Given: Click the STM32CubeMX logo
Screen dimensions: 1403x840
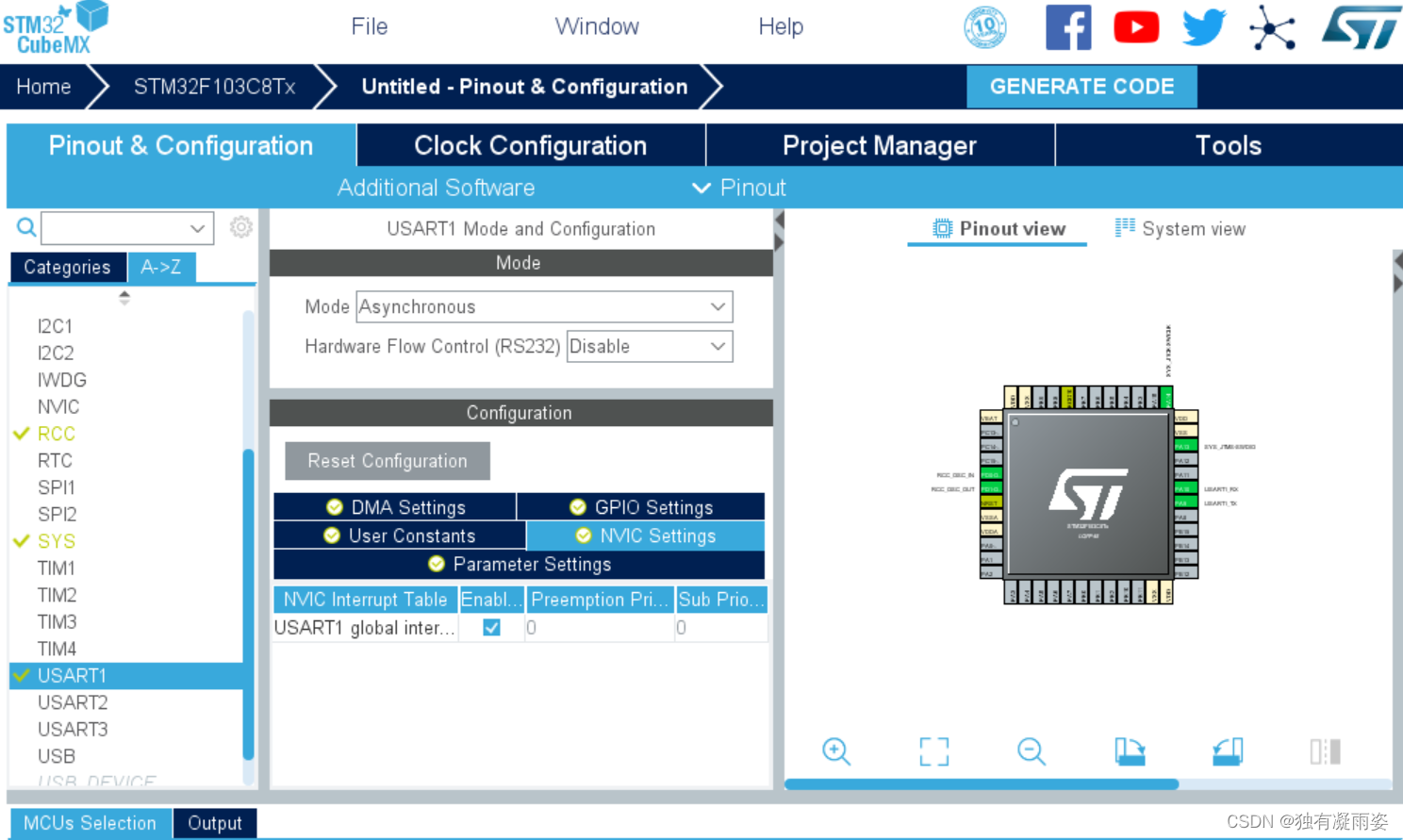Looking at the screenshot, I should pos(55,28).
